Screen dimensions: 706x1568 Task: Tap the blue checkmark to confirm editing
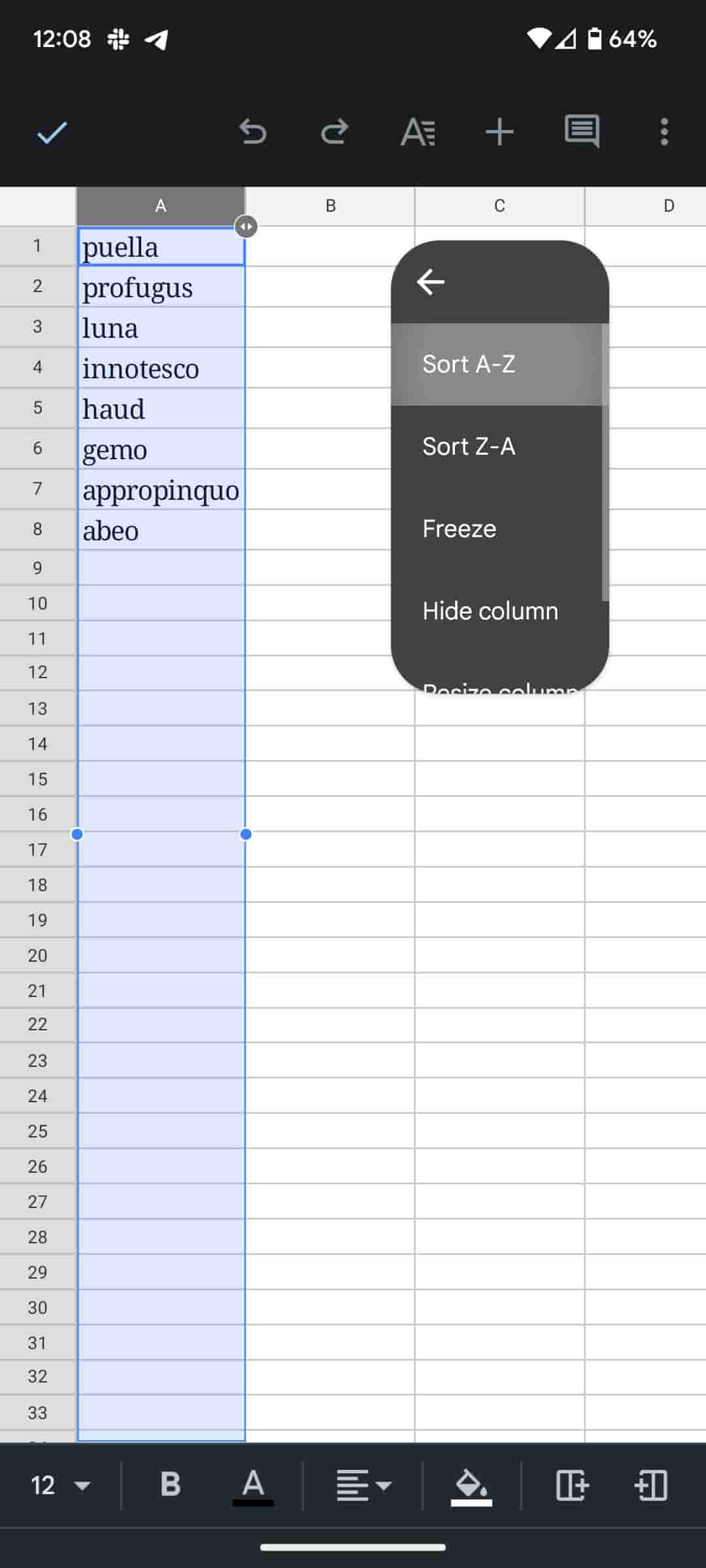click(x=52, y=133)
